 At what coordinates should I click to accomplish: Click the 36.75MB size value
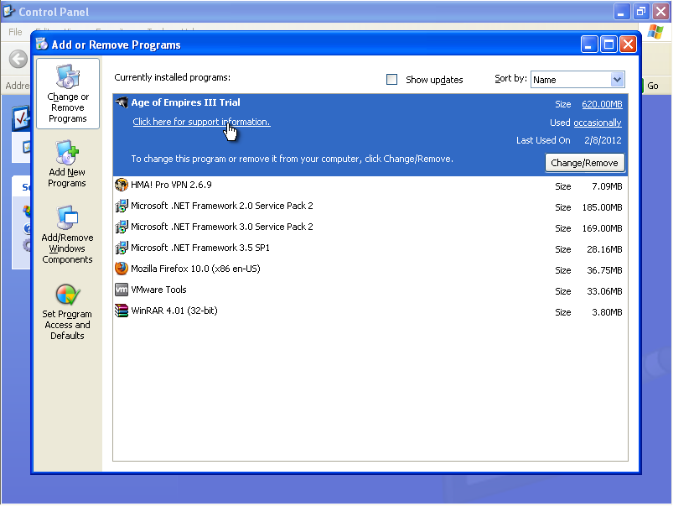pyautogui.click(x=605, y=271)
